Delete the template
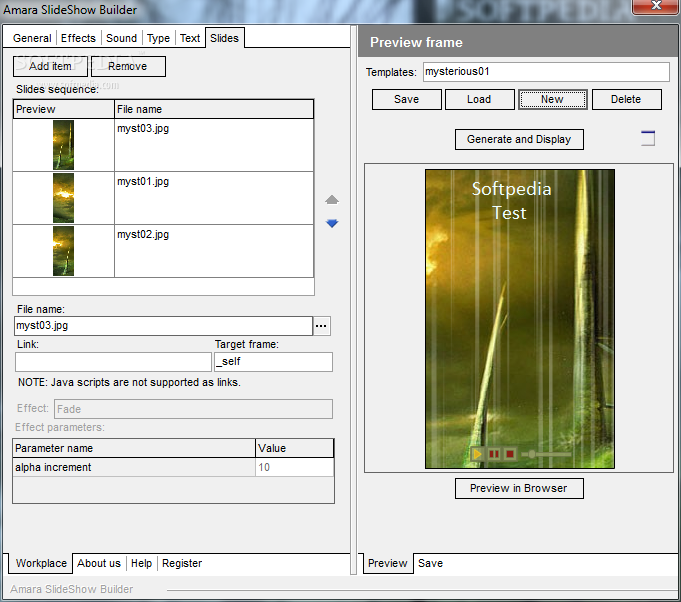The height and width of the screenshot is (602, 681). tap(626, 99)
